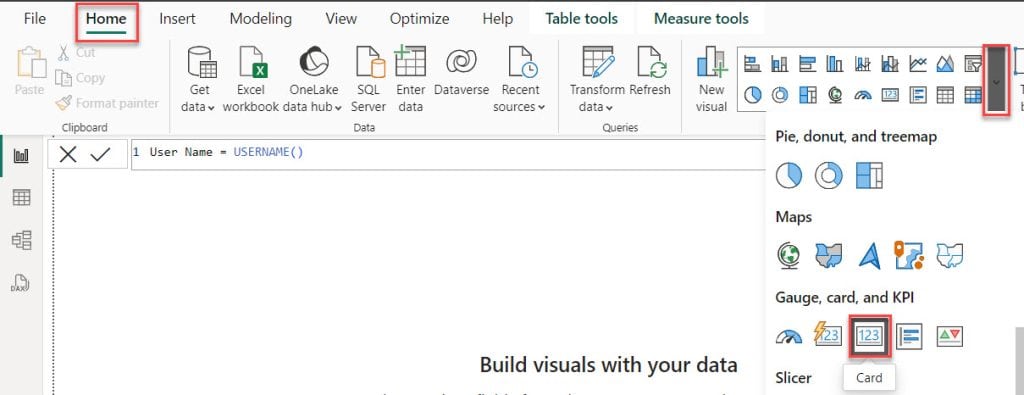Select card visual in the ribbon gallery
This screenshot has width=1024, height=395.
tap(889, 95)
